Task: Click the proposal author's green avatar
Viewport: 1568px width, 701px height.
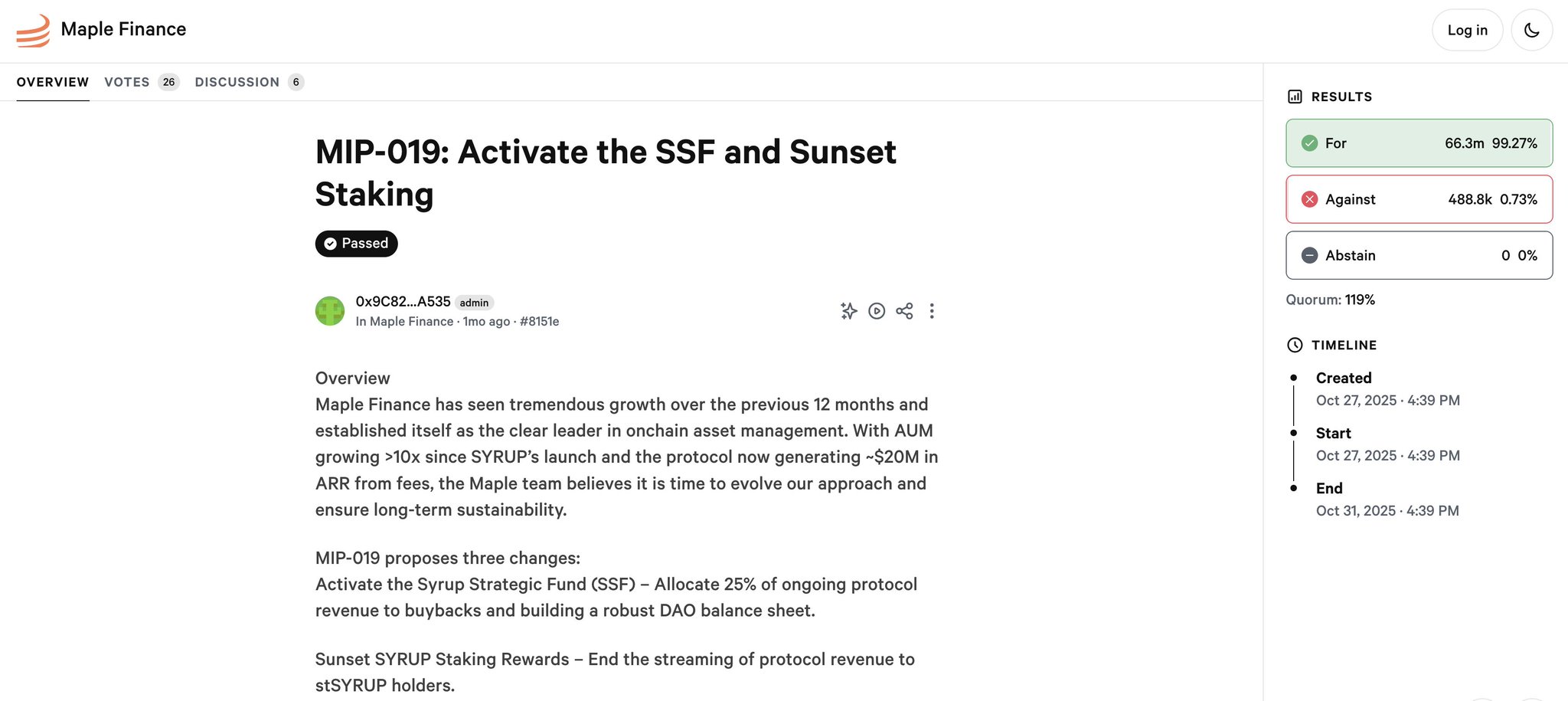Action: click(x=330, y=311)
